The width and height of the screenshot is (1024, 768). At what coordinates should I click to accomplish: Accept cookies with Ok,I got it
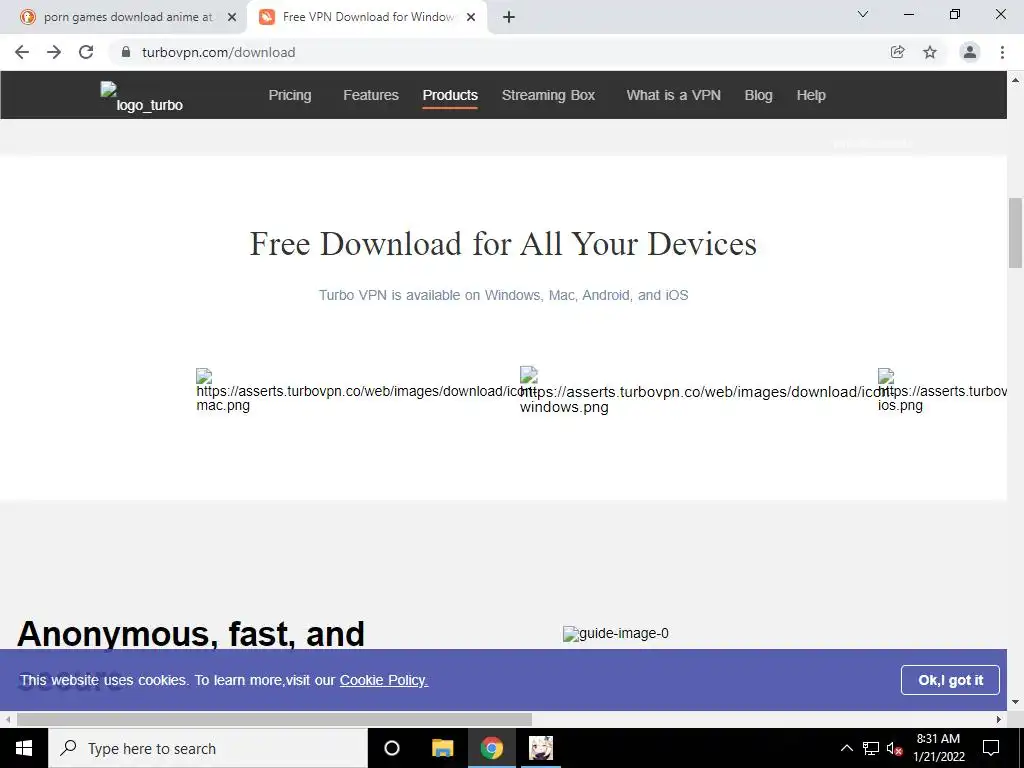(950, 680)
